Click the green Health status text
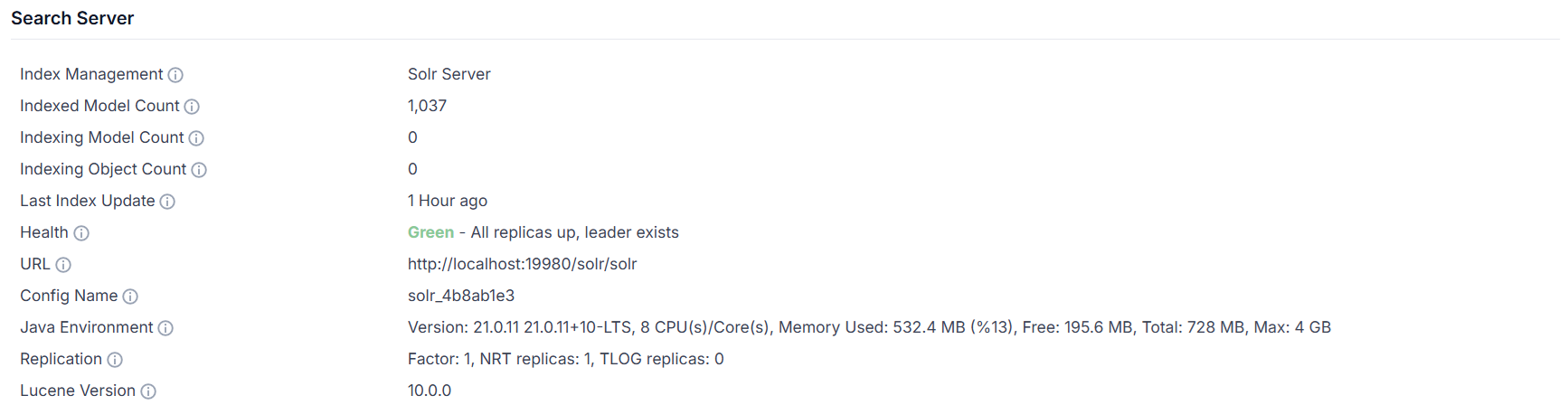 tap(430, 232)
